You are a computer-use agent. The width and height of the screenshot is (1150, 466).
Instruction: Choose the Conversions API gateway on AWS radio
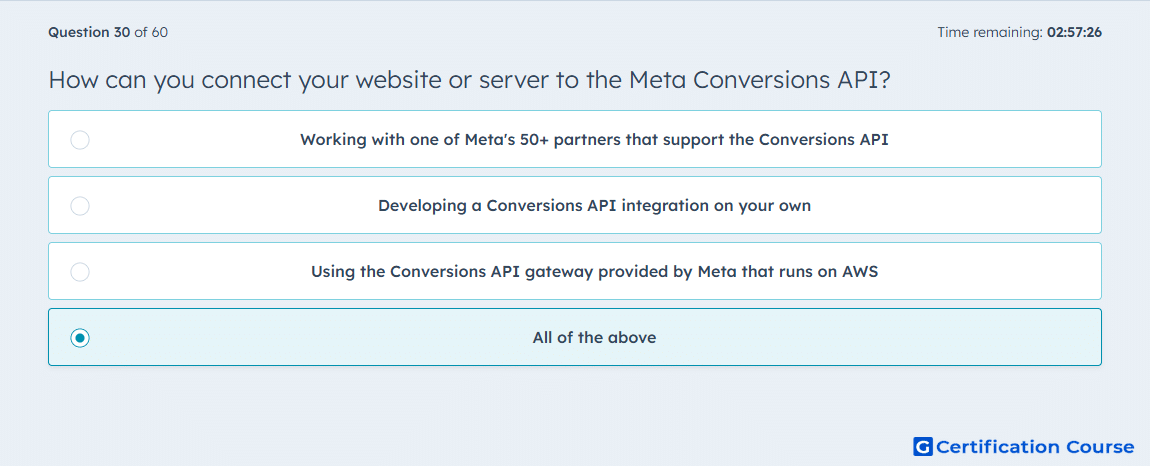(x=80, y=272)
